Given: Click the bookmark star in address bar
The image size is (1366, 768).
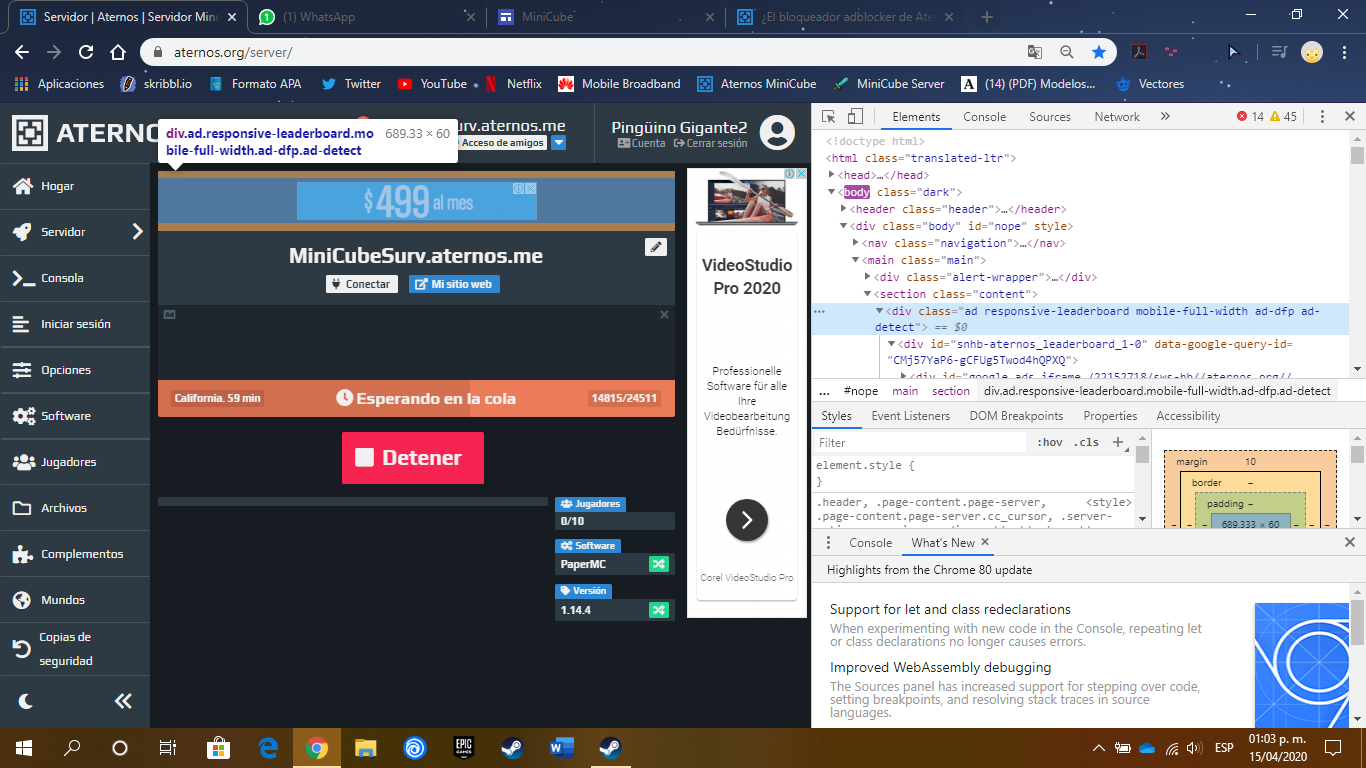Looking at the screenshot, I should [x=1099, y=52].
